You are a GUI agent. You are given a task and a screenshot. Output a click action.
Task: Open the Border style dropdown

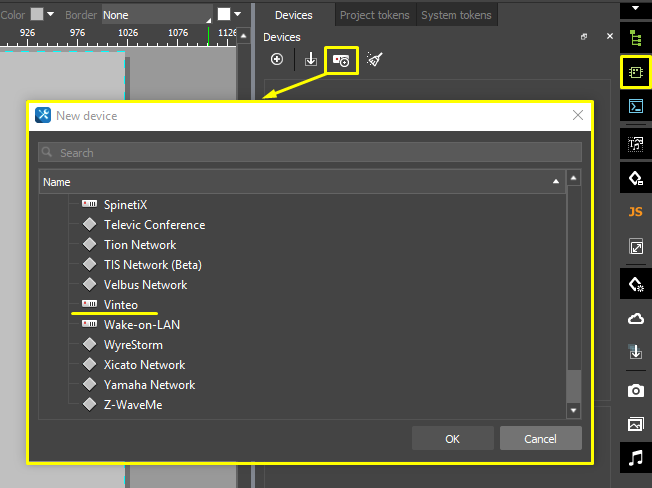(157, 15)
